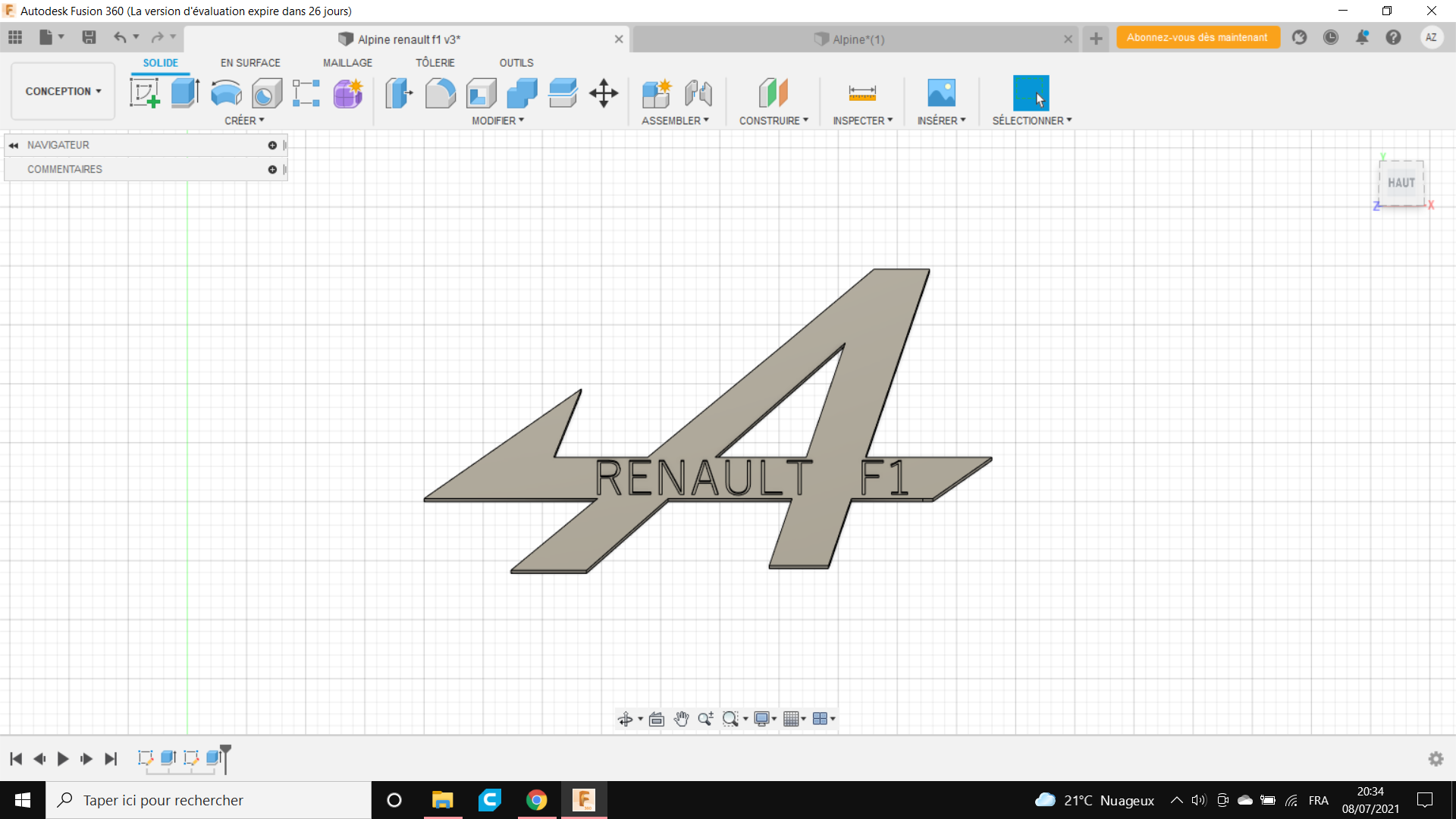This screenshot has width=1456, height=819.
Task: Click Abonnez-vous dès maintenant button
Action: point(1197,37)
